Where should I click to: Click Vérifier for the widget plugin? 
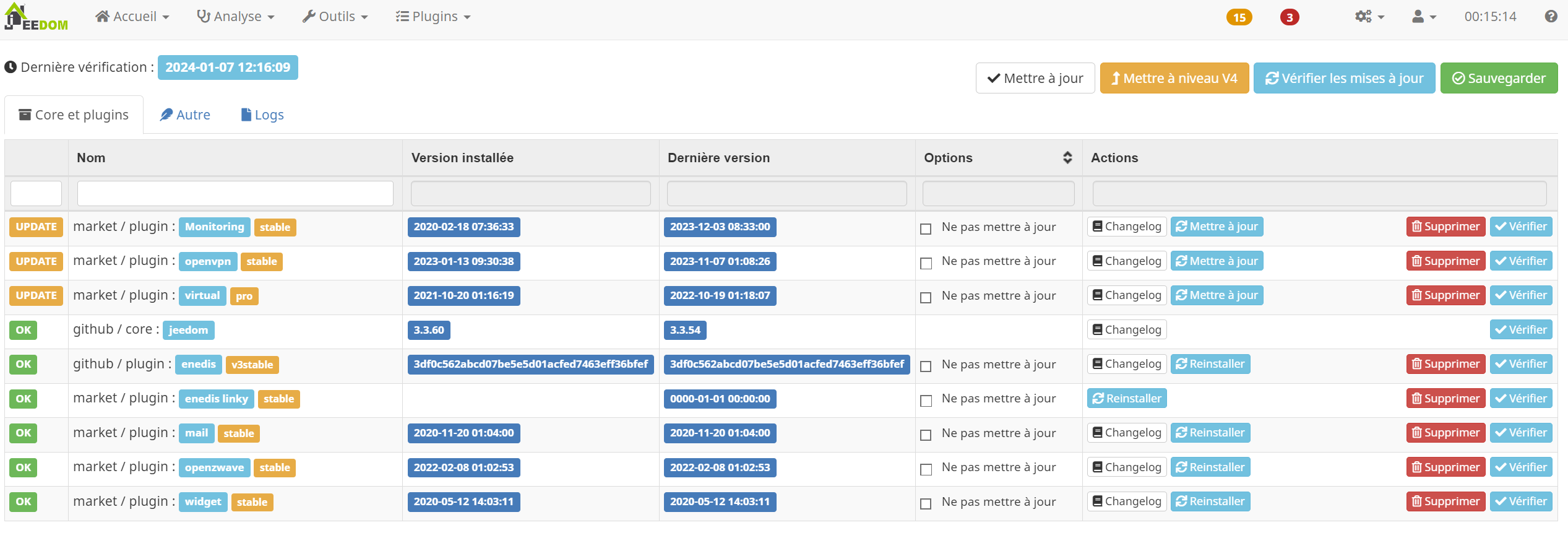pyautogui.click(x=1521, y=501)
